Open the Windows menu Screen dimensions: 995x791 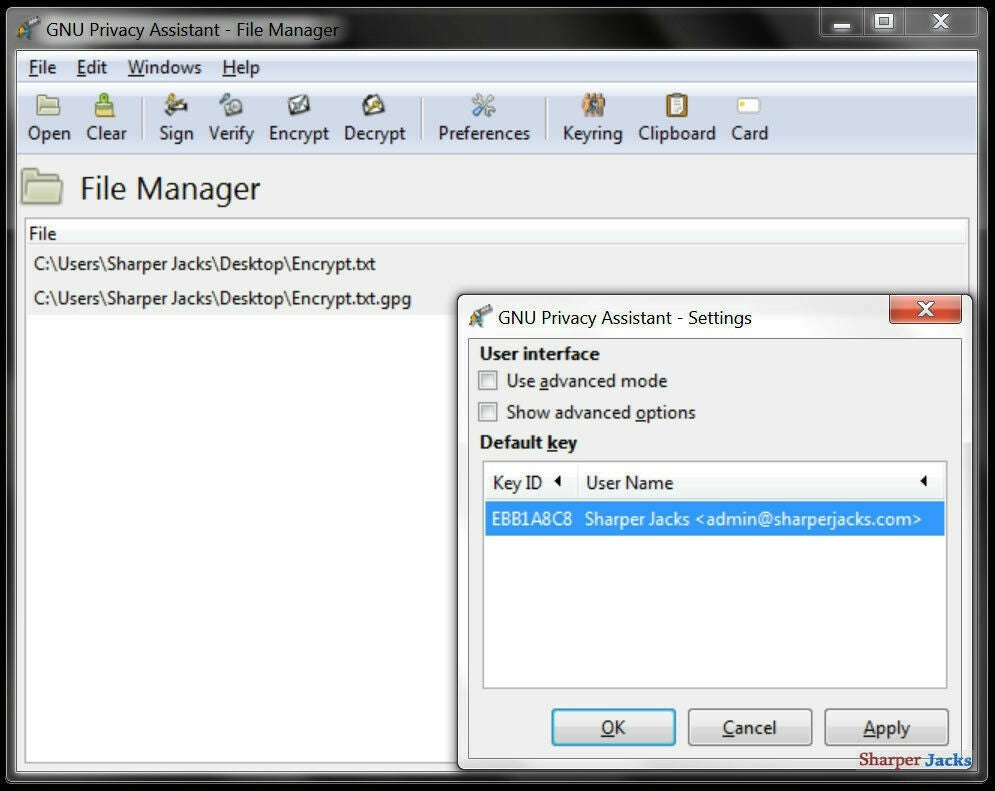pyautogui.click(x=163, y=67)
